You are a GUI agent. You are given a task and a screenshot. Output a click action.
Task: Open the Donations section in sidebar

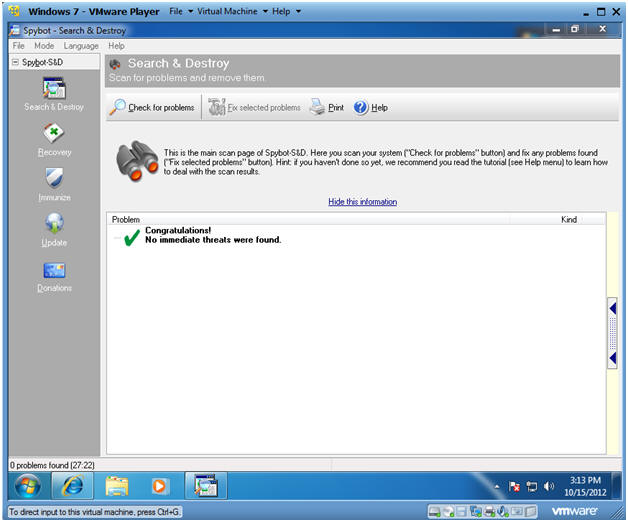pos(54,277)
